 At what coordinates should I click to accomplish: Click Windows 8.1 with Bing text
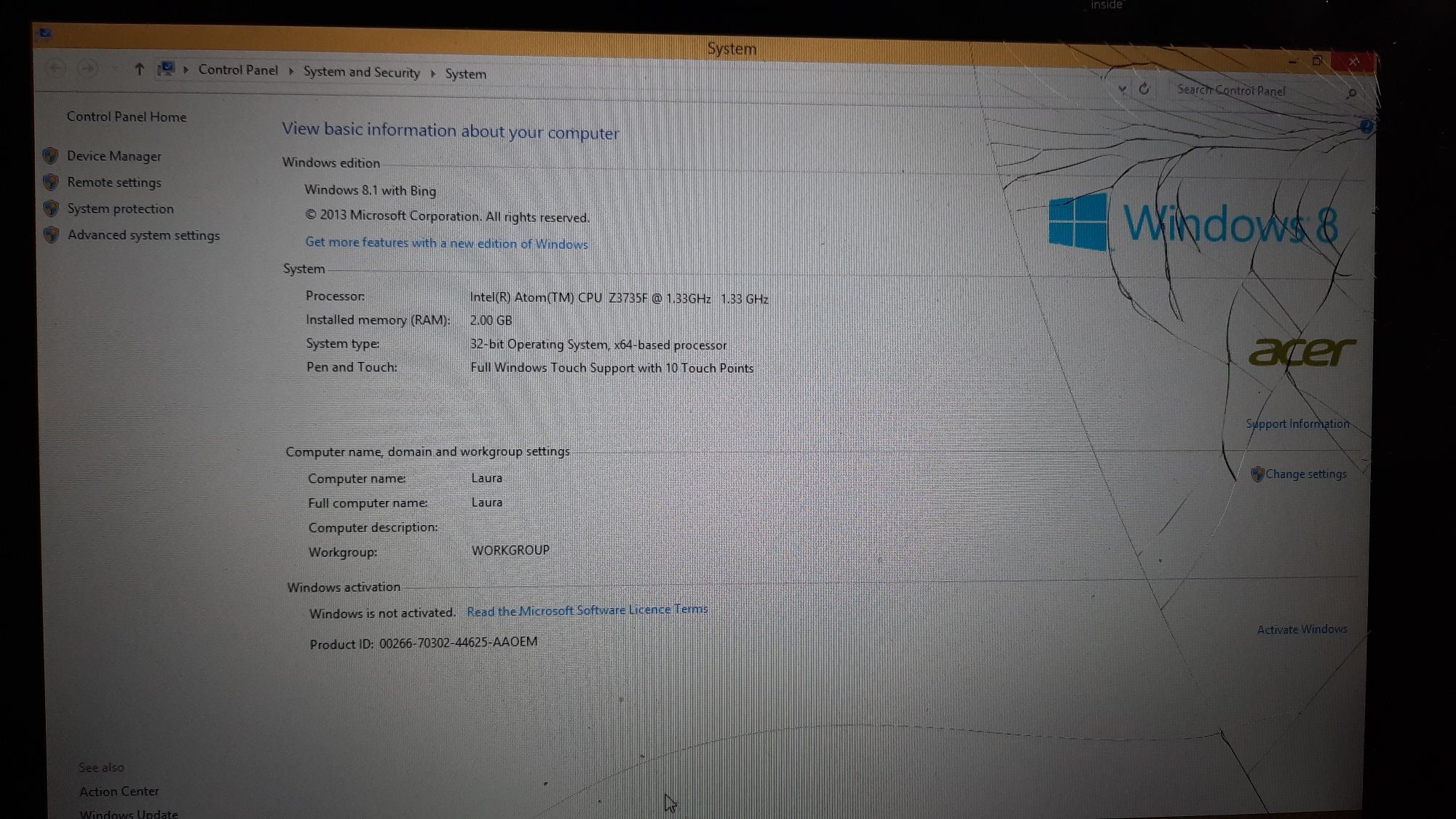tap(370, 190)
